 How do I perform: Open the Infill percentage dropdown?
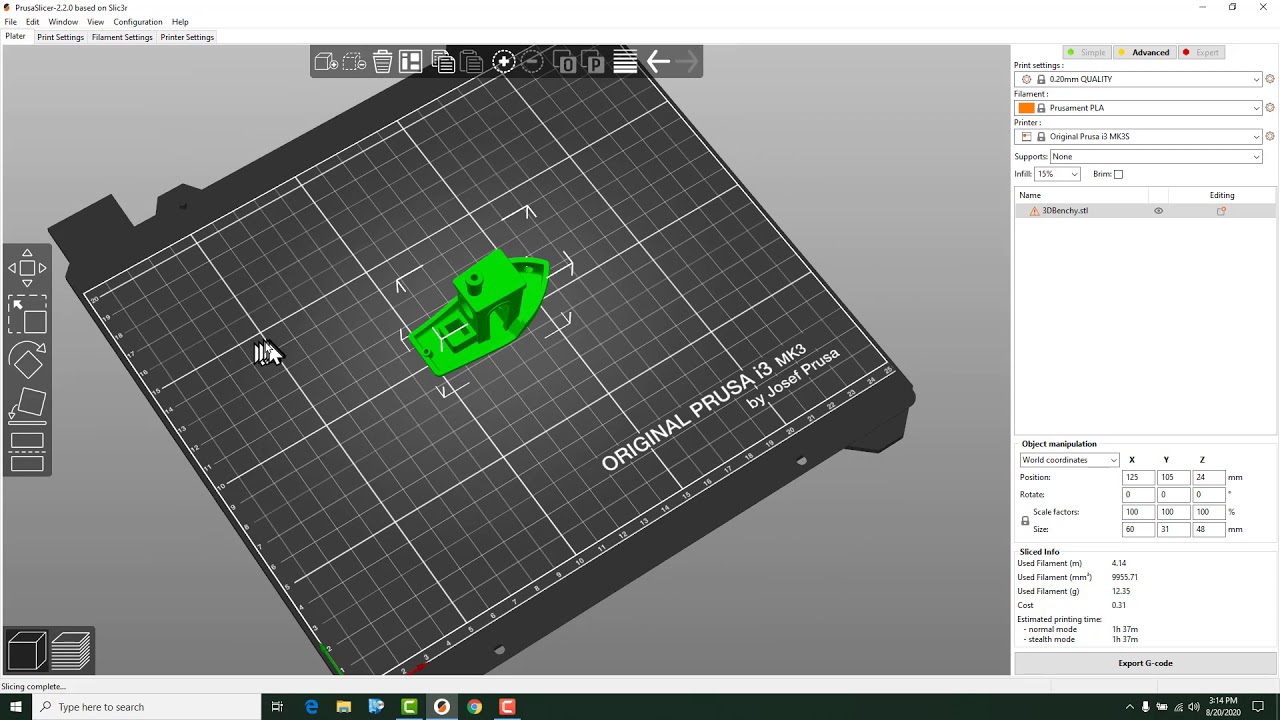pyautogui.click(x=1057, y=174)
